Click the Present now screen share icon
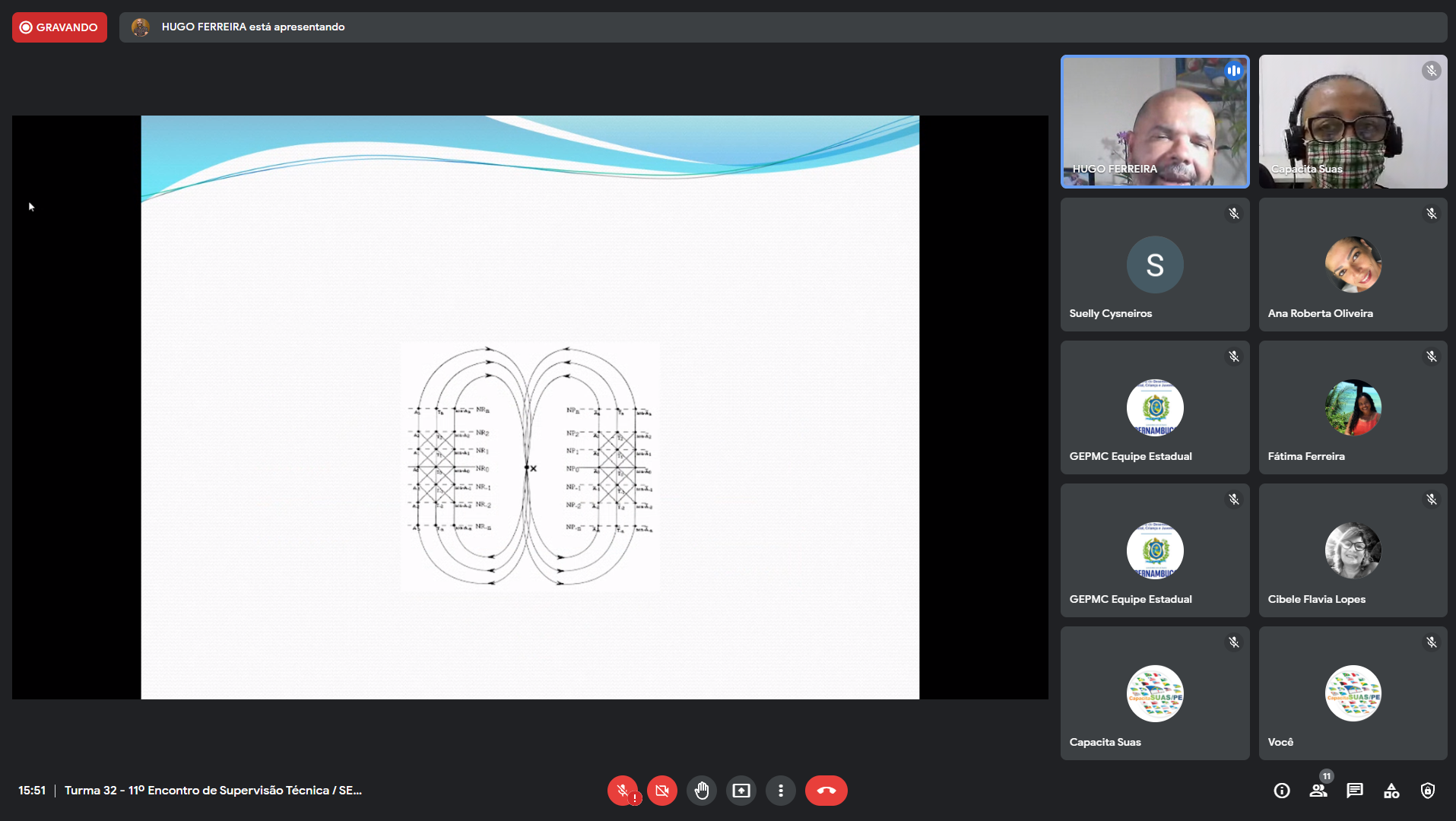 point(741,791)
